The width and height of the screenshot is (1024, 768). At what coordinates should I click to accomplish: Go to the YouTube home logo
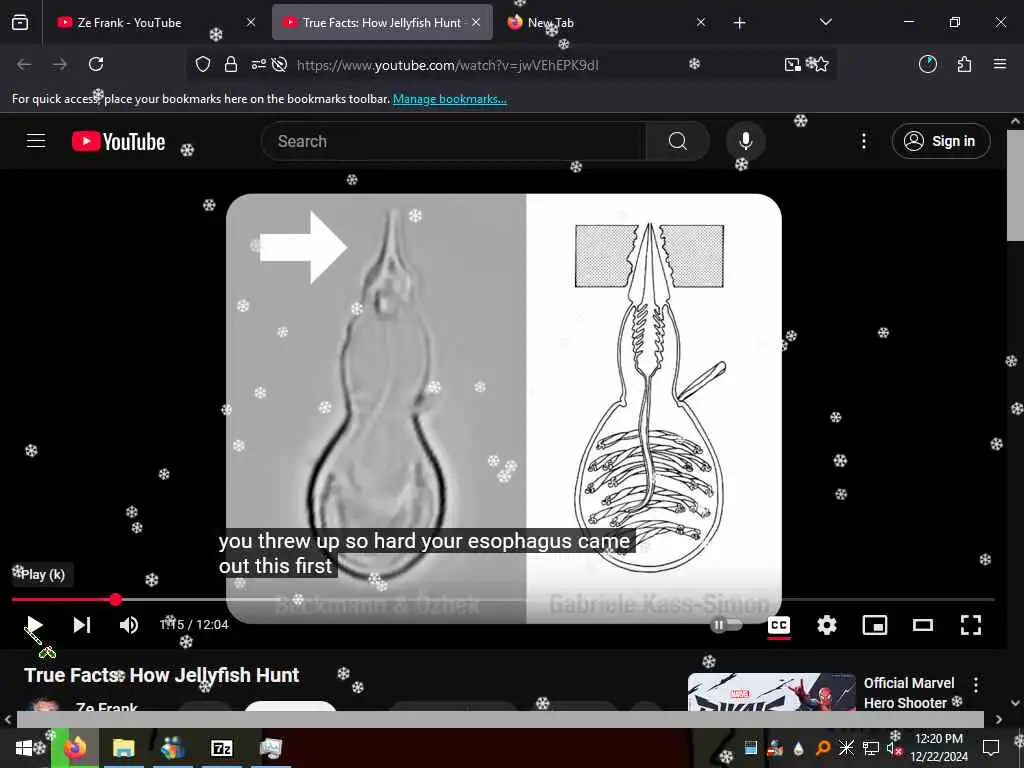tap(118, 141)
